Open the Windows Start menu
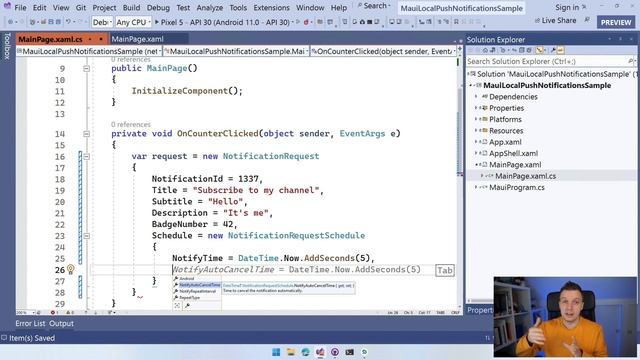 [x=276, y=352]
